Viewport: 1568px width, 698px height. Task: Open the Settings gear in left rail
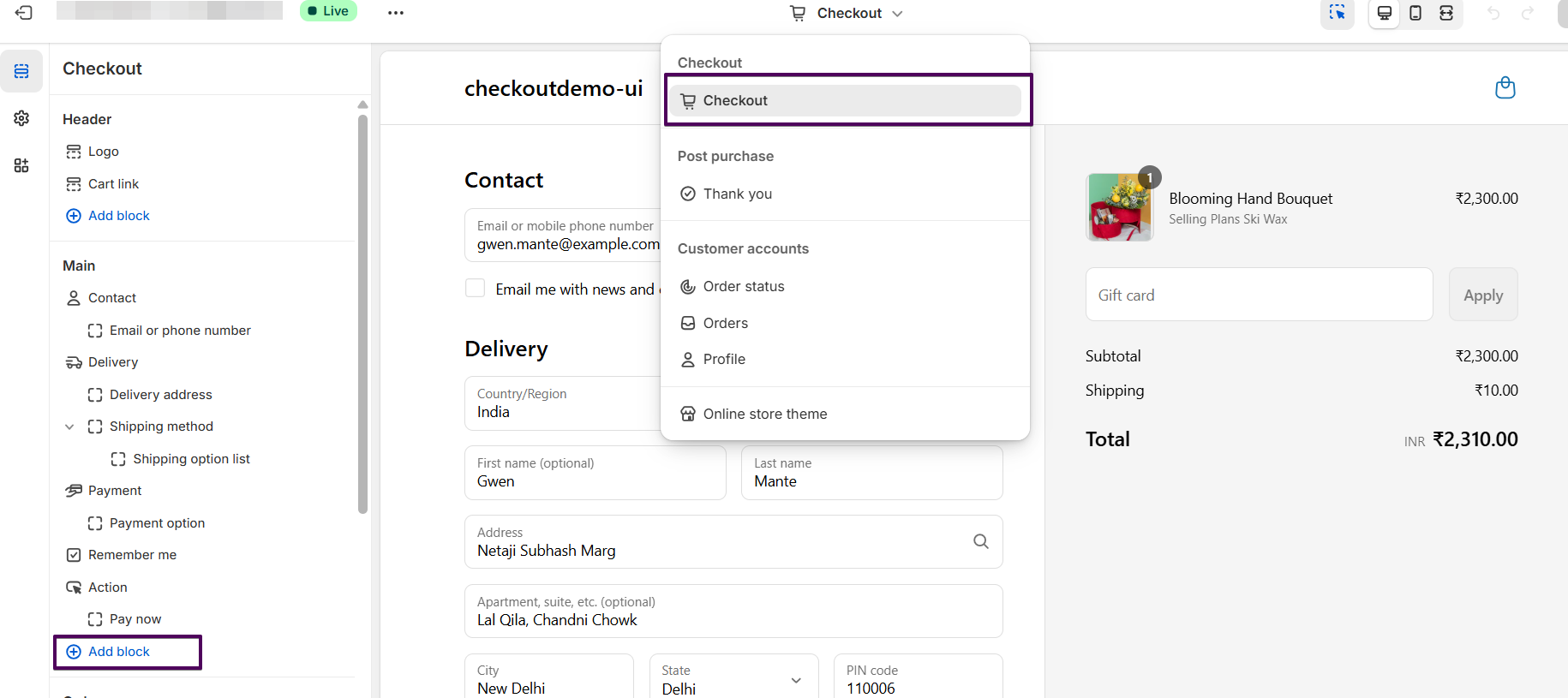click(21, 118)
